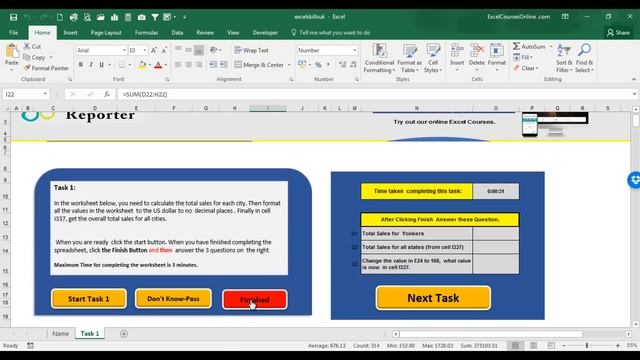Image resolution: width=640 pixels, height=360 pixels.
Task: Click AutoSum
Action: 530,47
